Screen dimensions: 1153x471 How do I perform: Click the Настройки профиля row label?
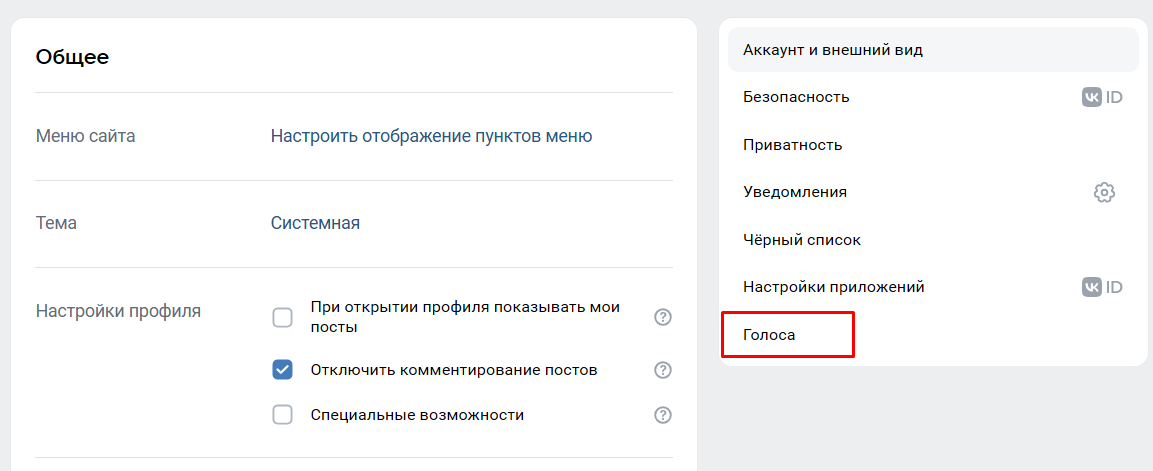coord(118,311)
